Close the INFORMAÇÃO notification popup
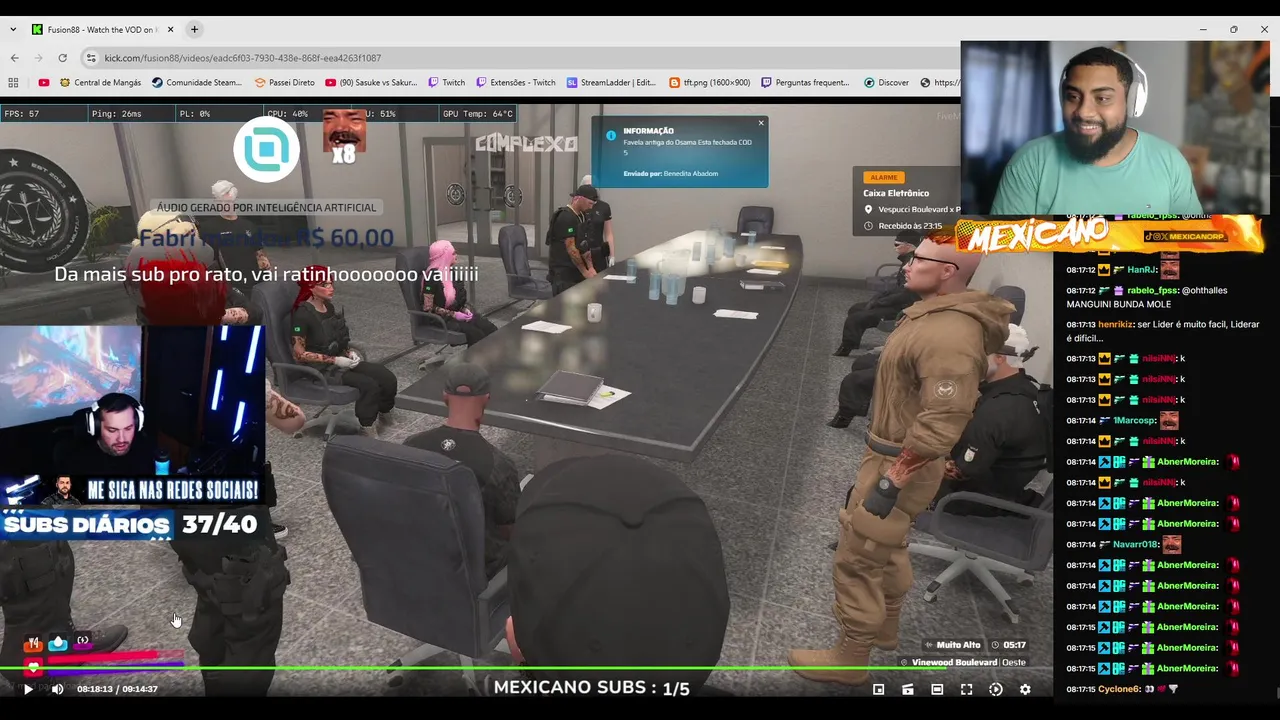Viewport: 1280px width, 720px height. coord(761,123)
